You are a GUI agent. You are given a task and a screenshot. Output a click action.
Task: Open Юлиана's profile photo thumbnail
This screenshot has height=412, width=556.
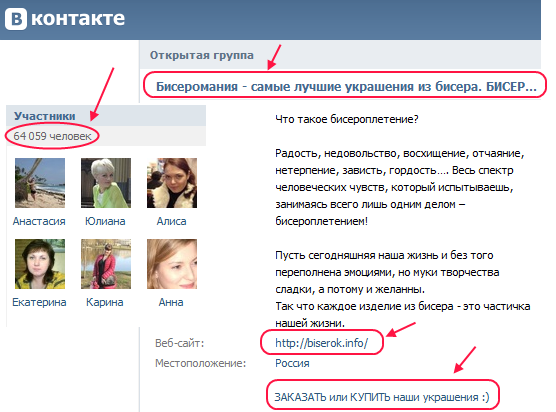tap(106, 183)
